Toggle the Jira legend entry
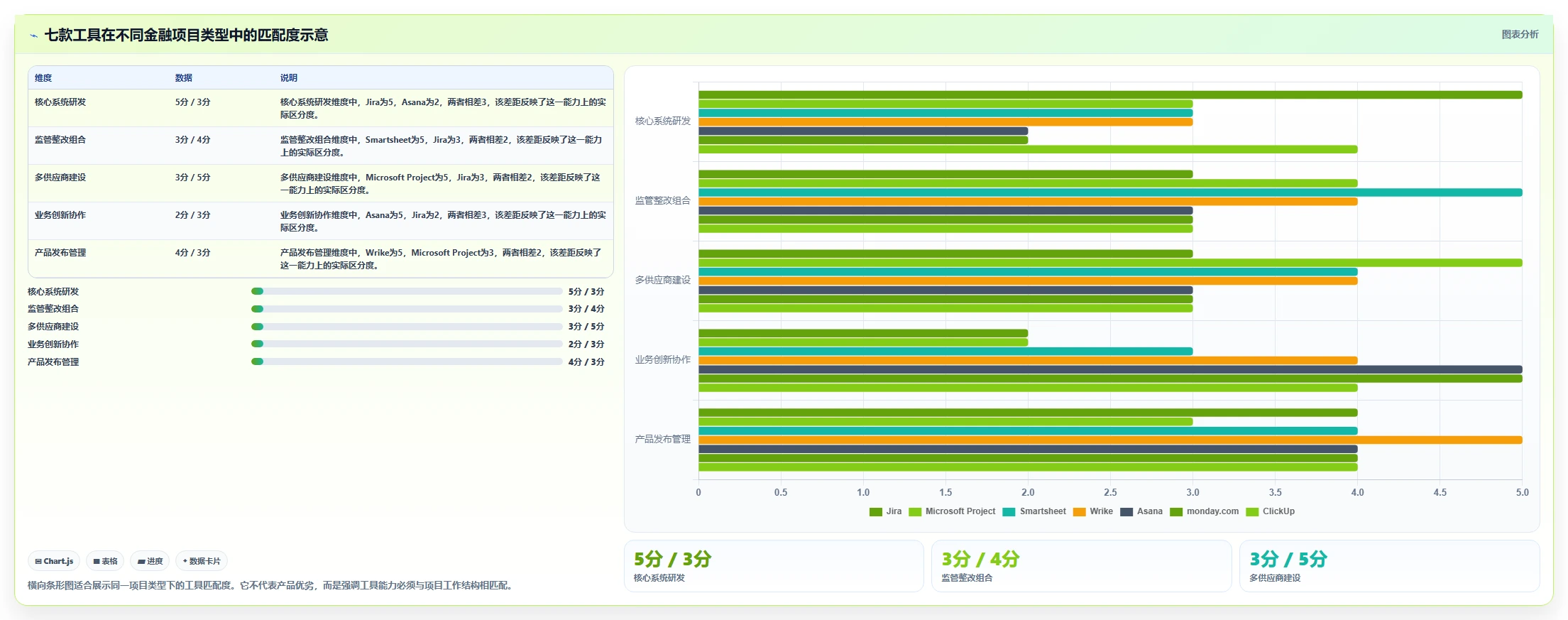This screenshot has width=1568, height=620. [x=885, y=511]
